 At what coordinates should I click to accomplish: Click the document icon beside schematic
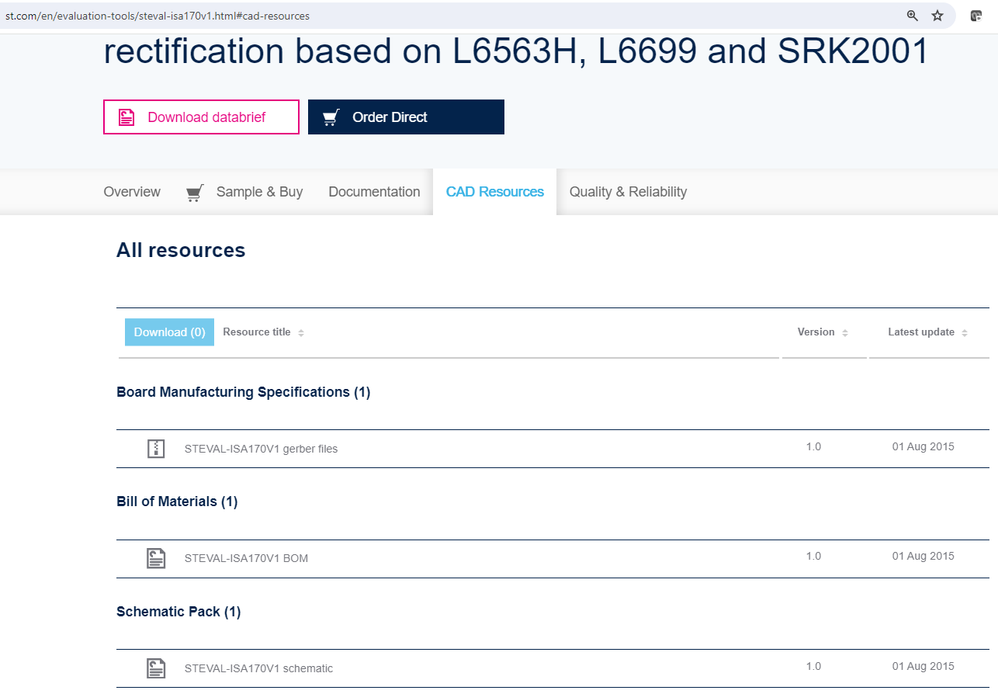click(155, 668)
